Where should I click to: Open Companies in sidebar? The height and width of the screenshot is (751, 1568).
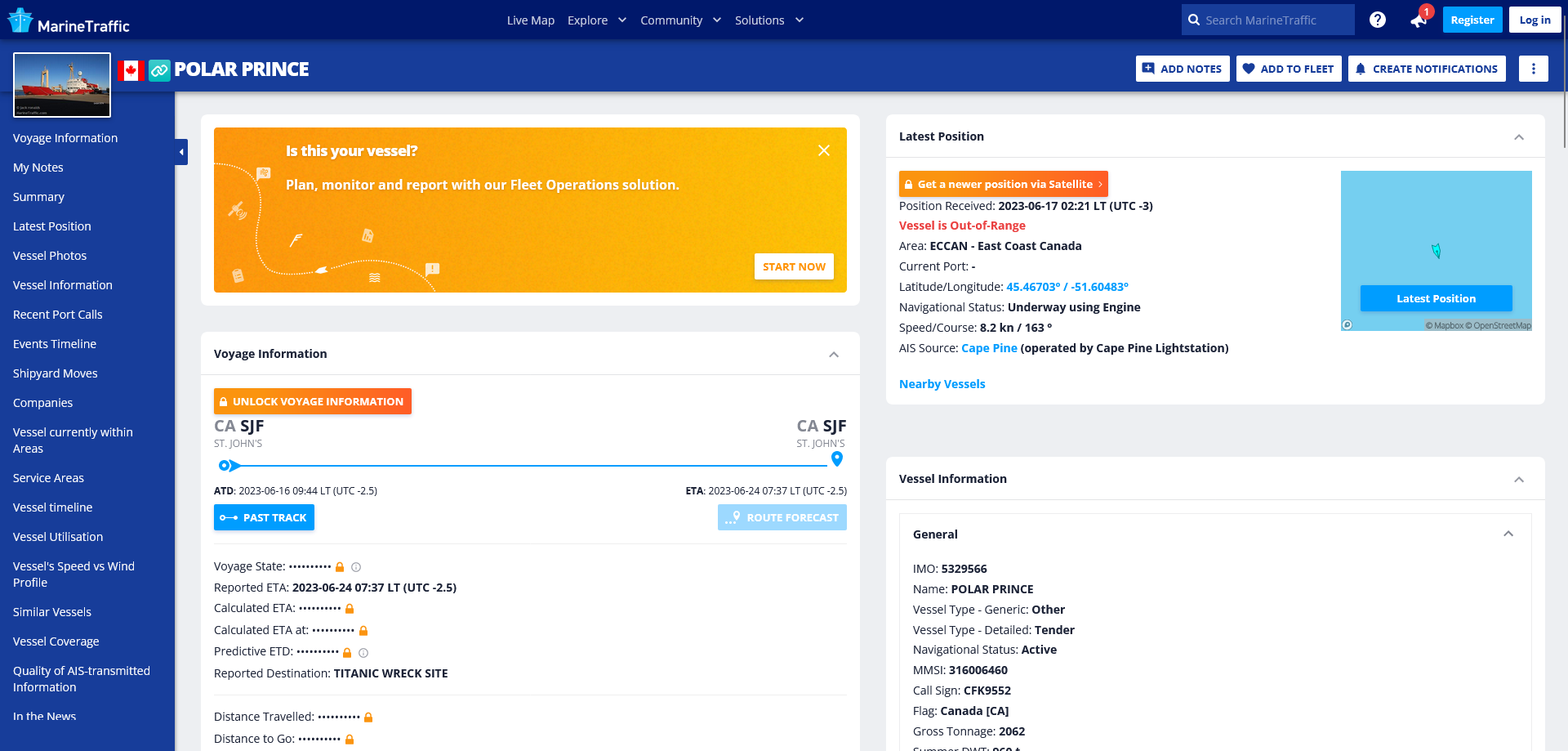pyautogui.click(x=42, y=403)
